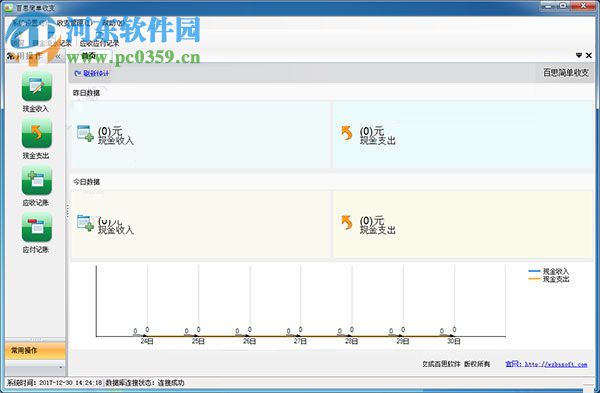The image size is (600, 393).
Task: Click the 数据库连接状态 status bar entry
Action: [x=145, y=383]
